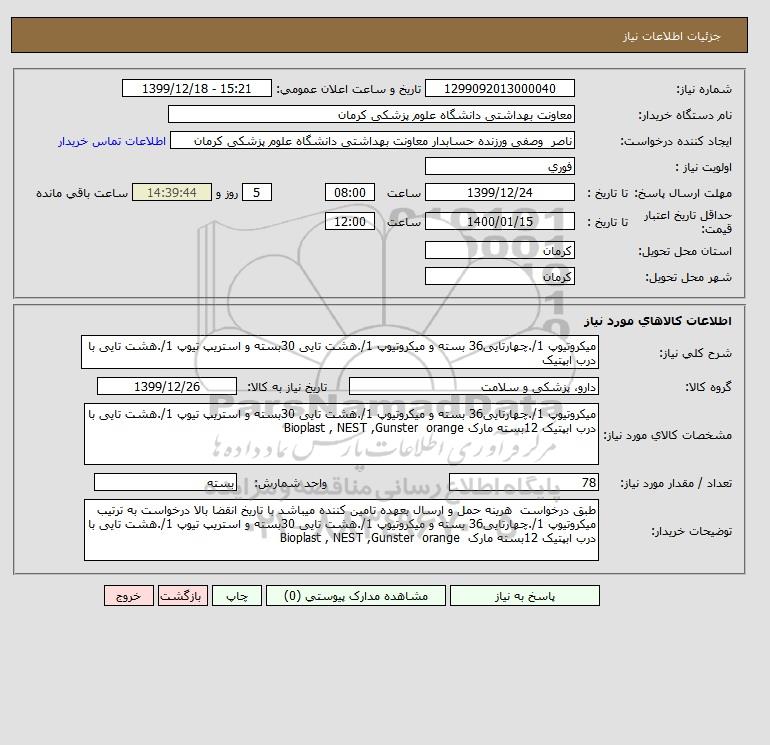Click the واحد شمارش field بسته

coord(165,482)
